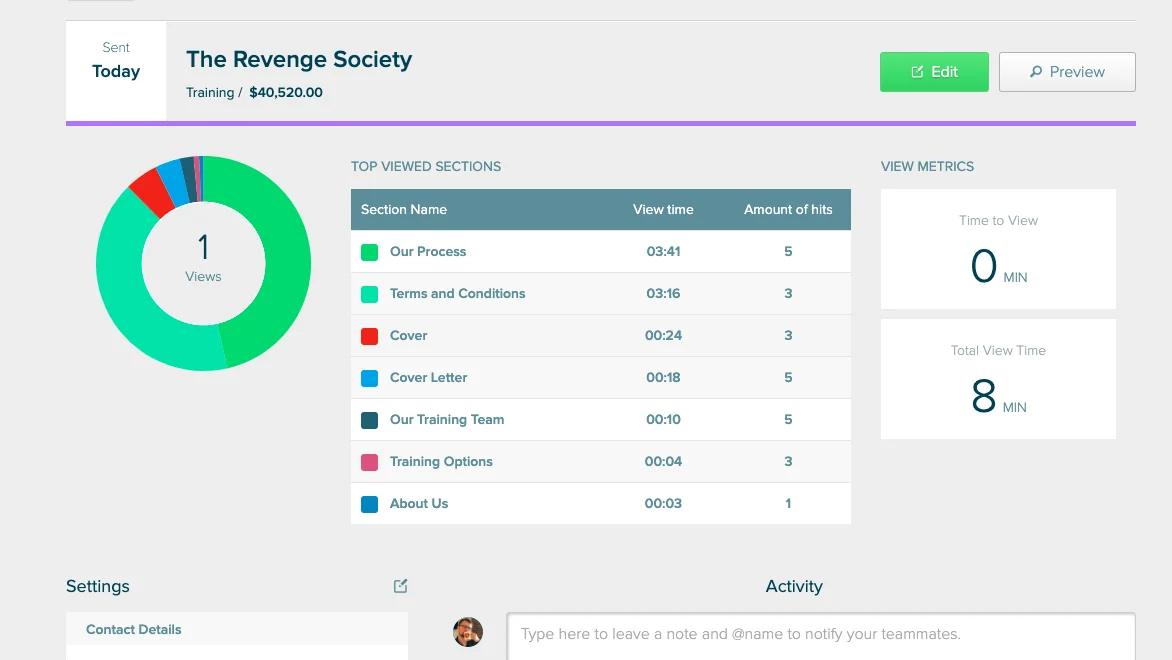
Task: Open the Terms and Conditions section
Action: point(457,294)
